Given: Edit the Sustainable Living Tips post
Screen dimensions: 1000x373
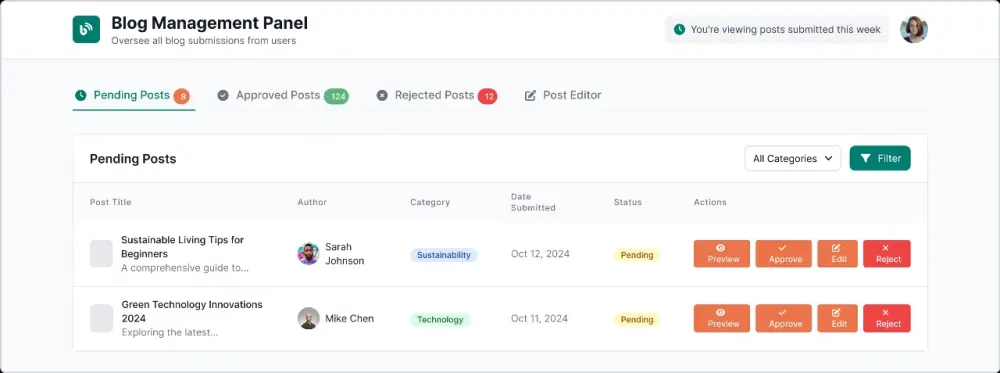Looking at the screenshot, I should point(837,254).
